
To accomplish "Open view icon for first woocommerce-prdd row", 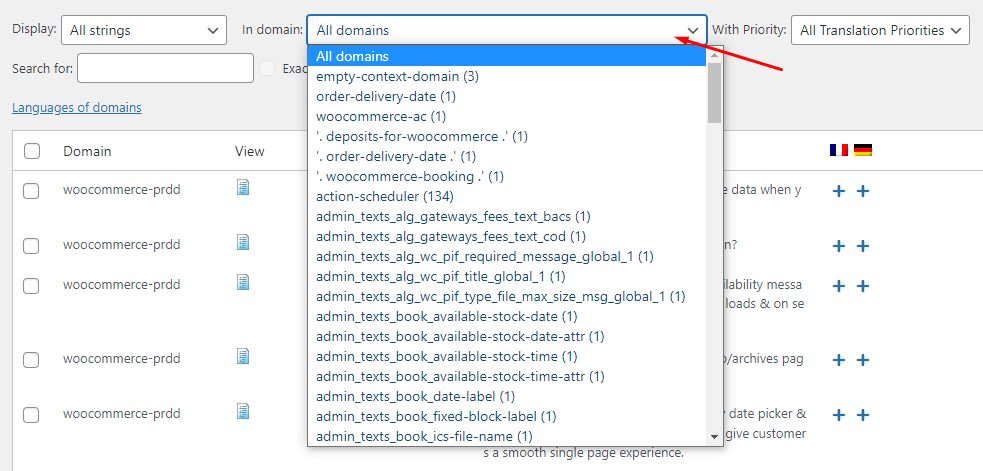I will [243, 188].
